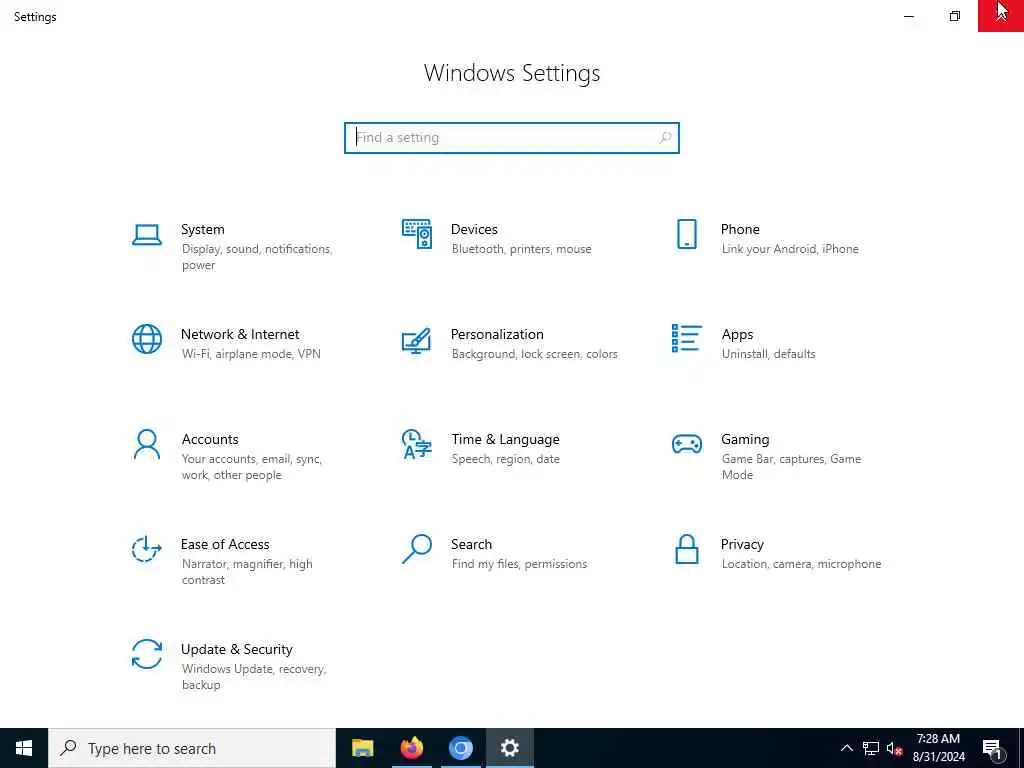The image size is (1024, 768).
Task: Open the notification Action Center
Action: point(993,748)
